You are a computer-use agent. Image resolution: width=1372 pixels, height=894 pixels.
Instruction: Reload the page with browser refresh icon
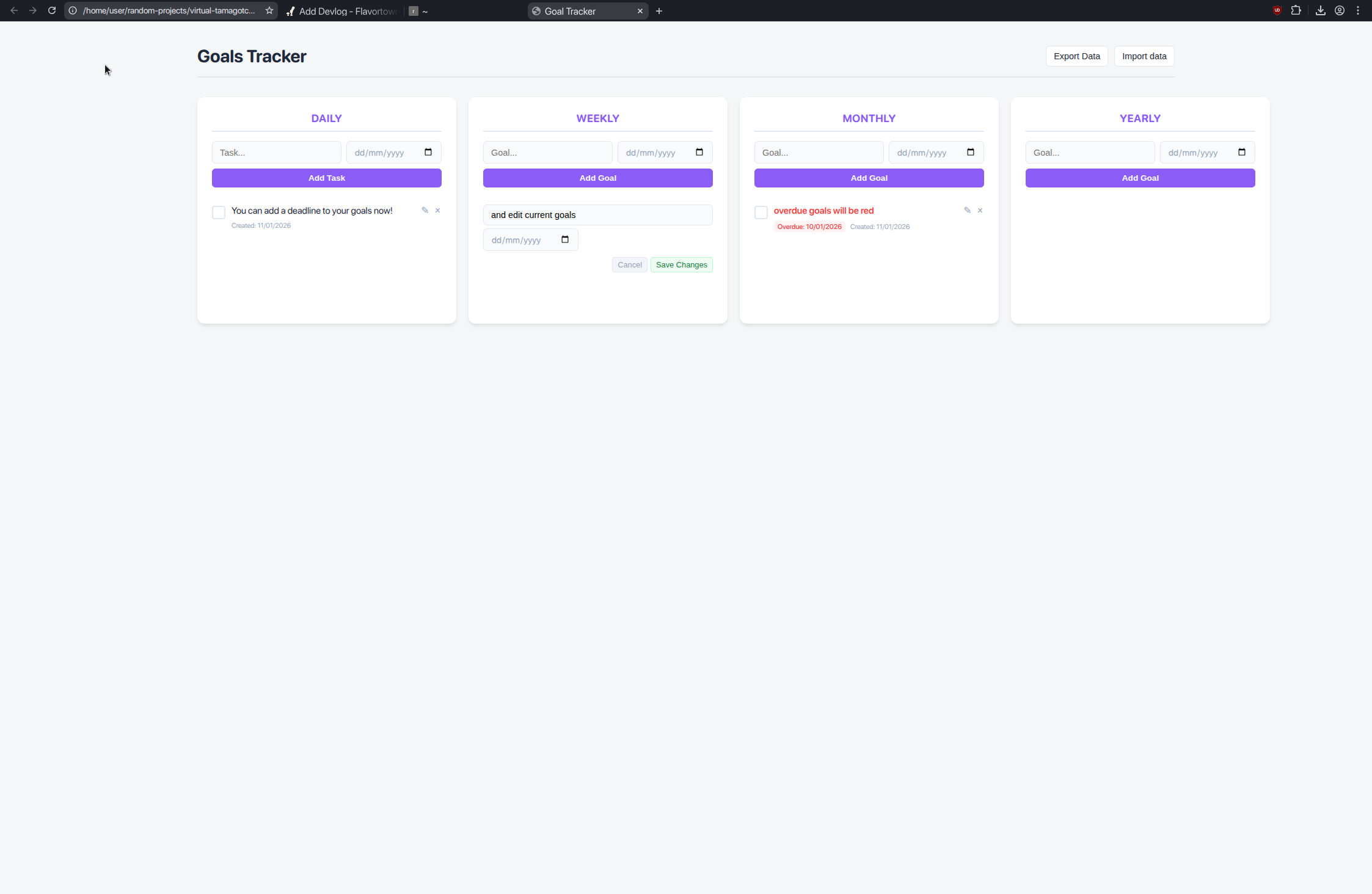click(52, 10)
